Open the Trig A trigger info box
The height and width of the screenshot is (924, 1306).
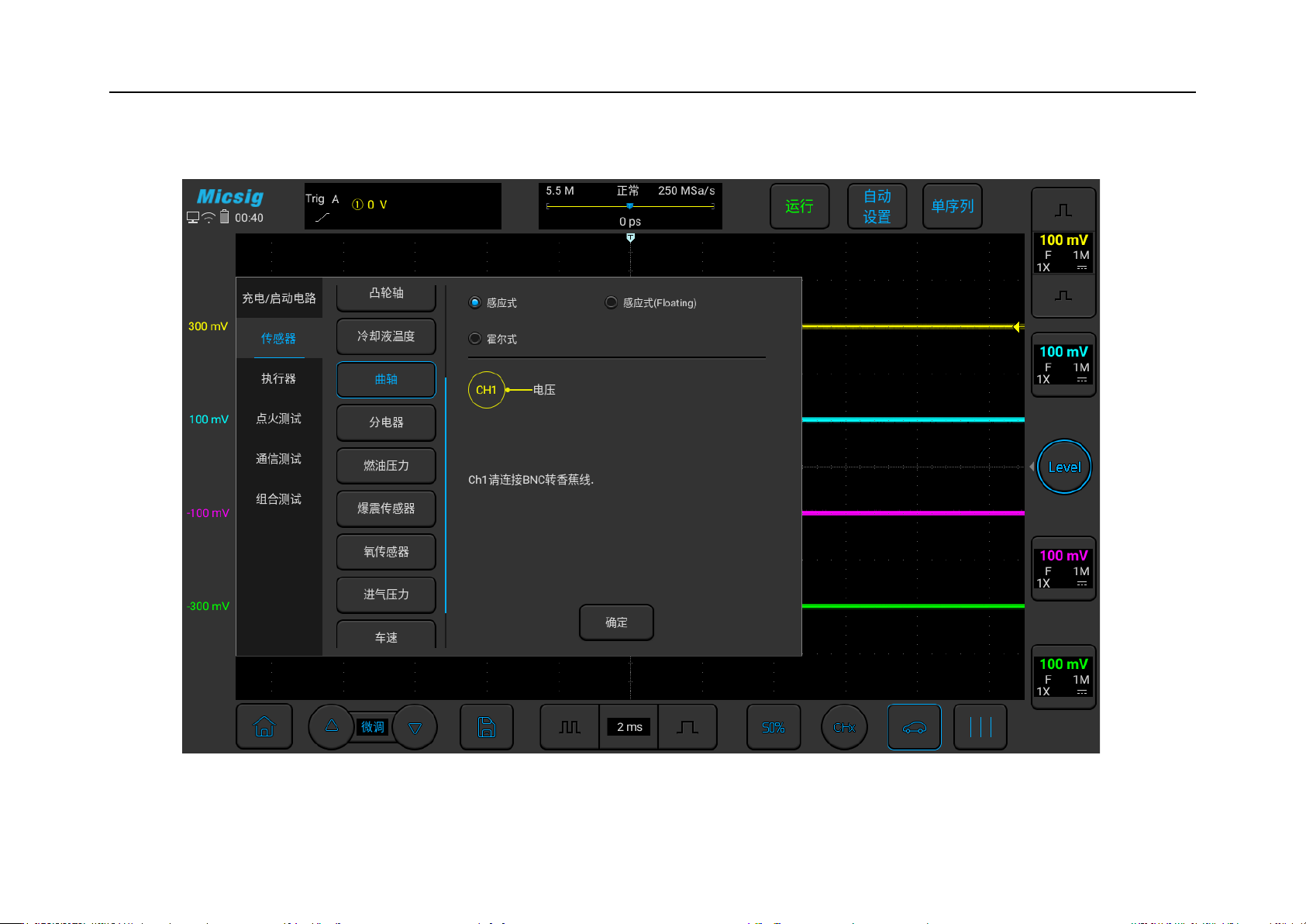(403, 206)
